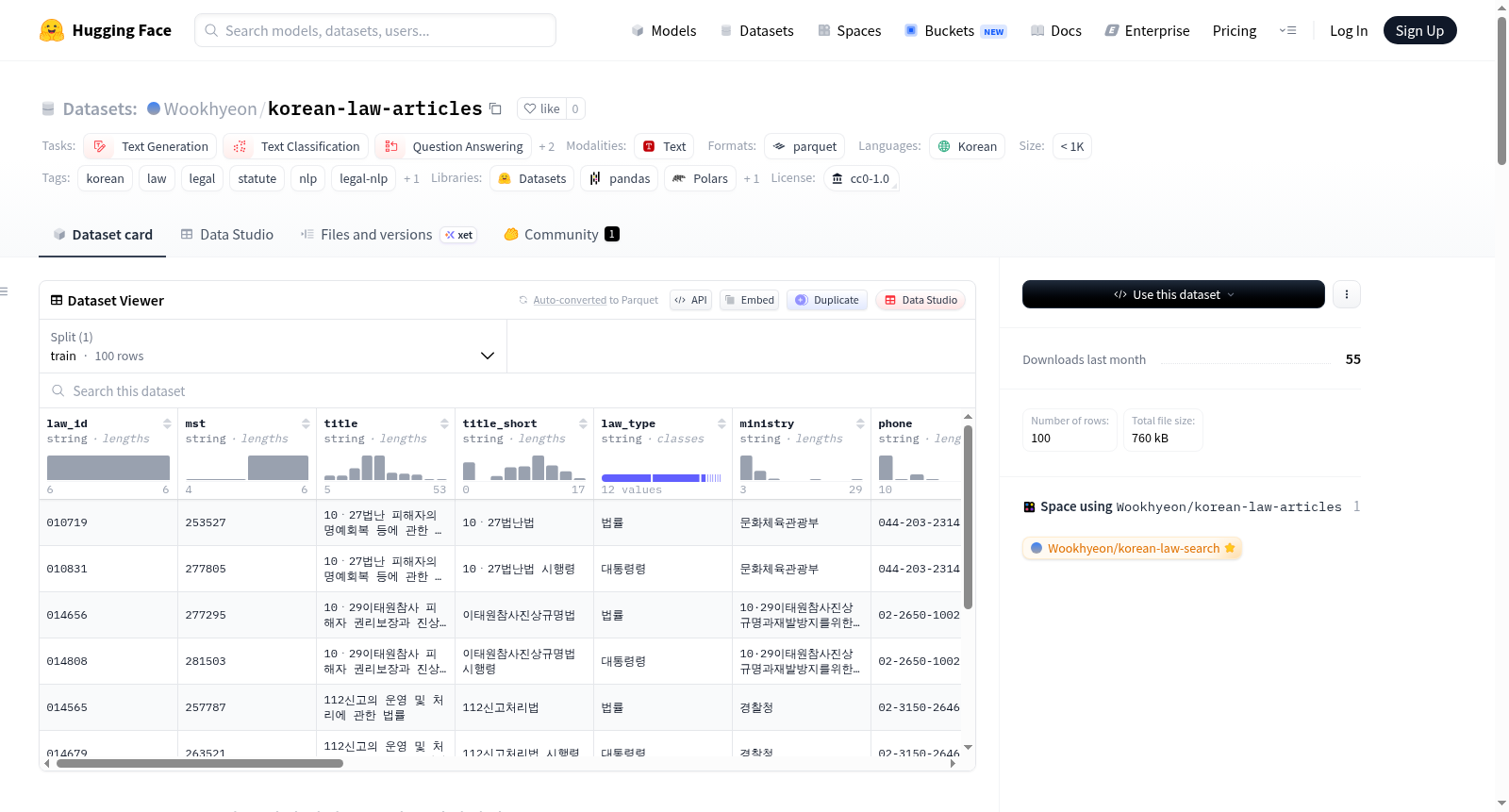Click the Log In link
This screenshot has height=812, width=1509.
coord(1349,30)
